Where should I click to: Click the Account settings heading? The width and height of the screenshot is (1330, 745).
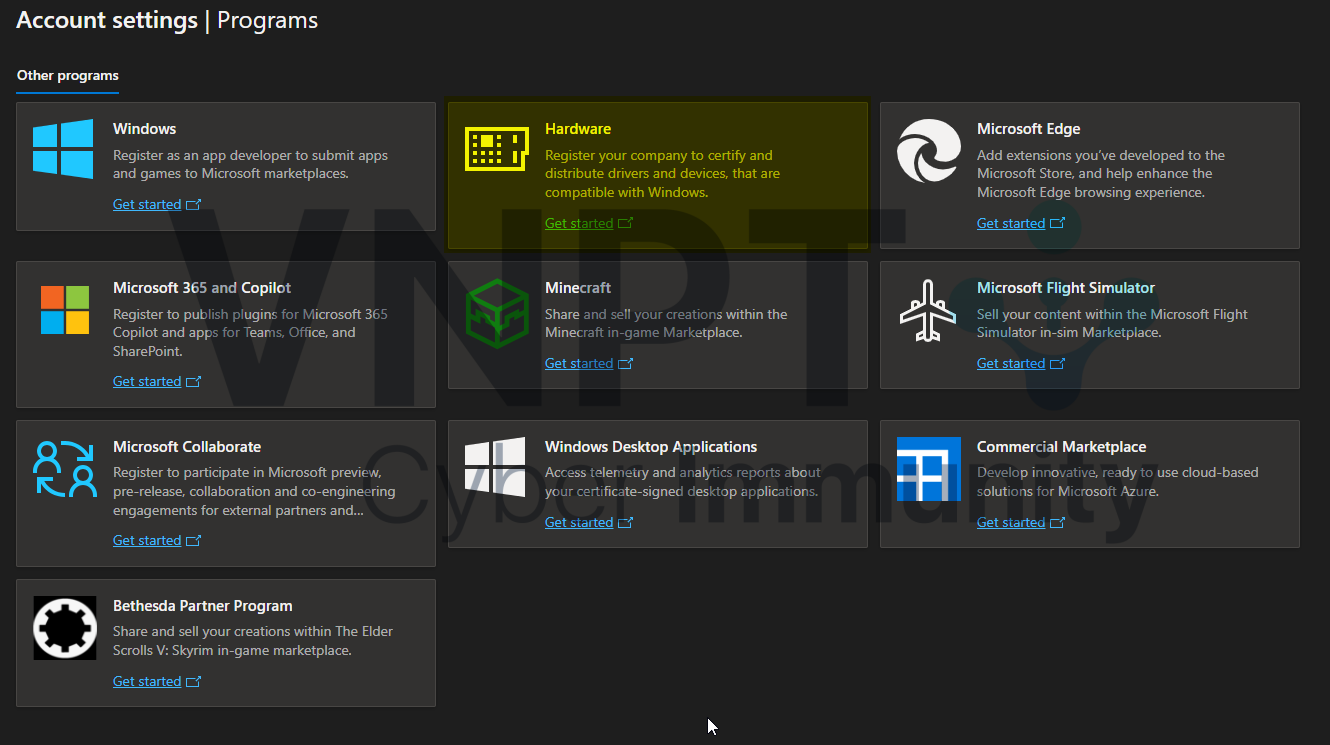point(107,20)
